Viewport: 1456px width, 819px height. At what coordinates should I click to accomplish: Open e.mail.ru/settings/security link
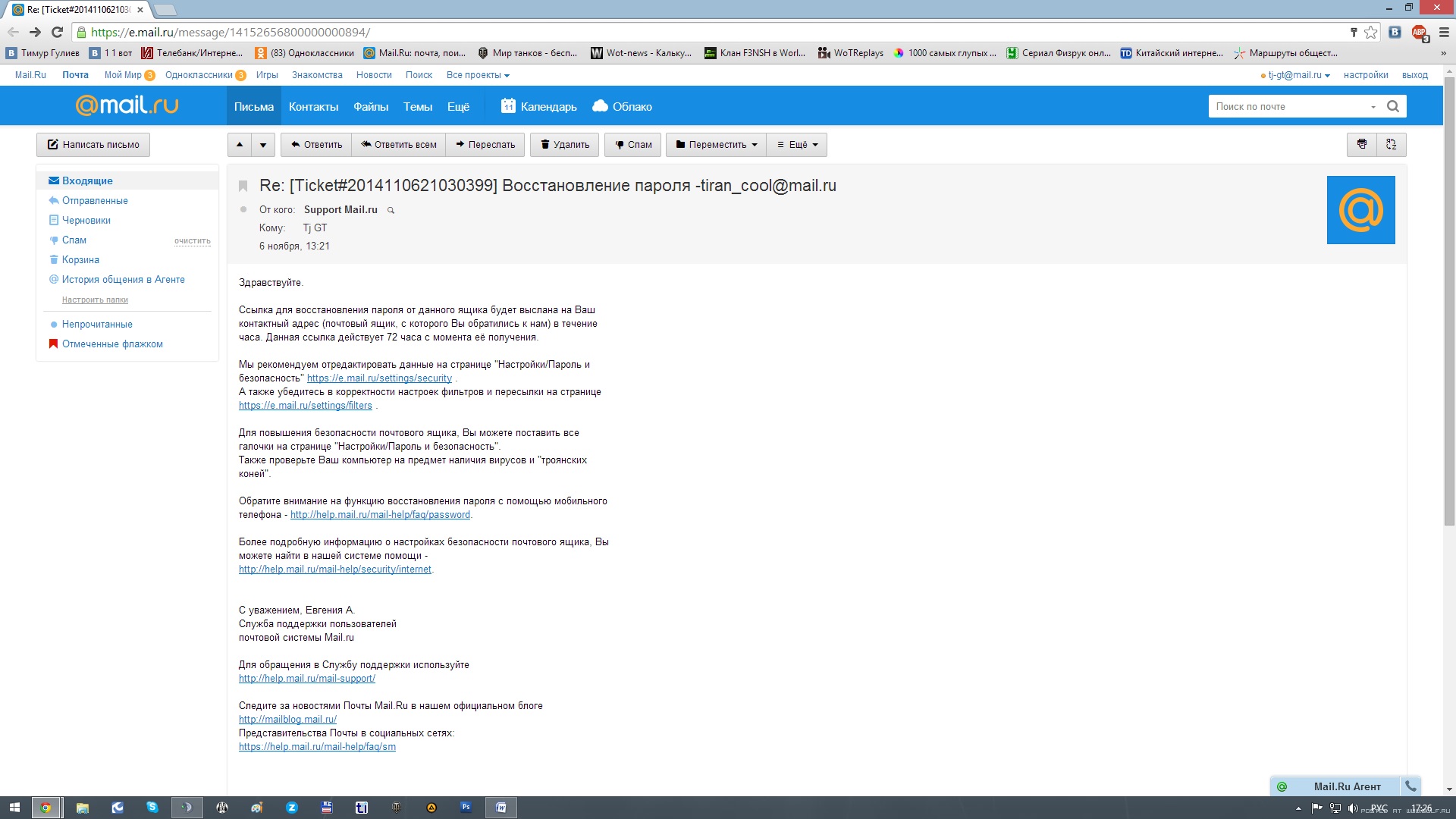click(379, 378)
